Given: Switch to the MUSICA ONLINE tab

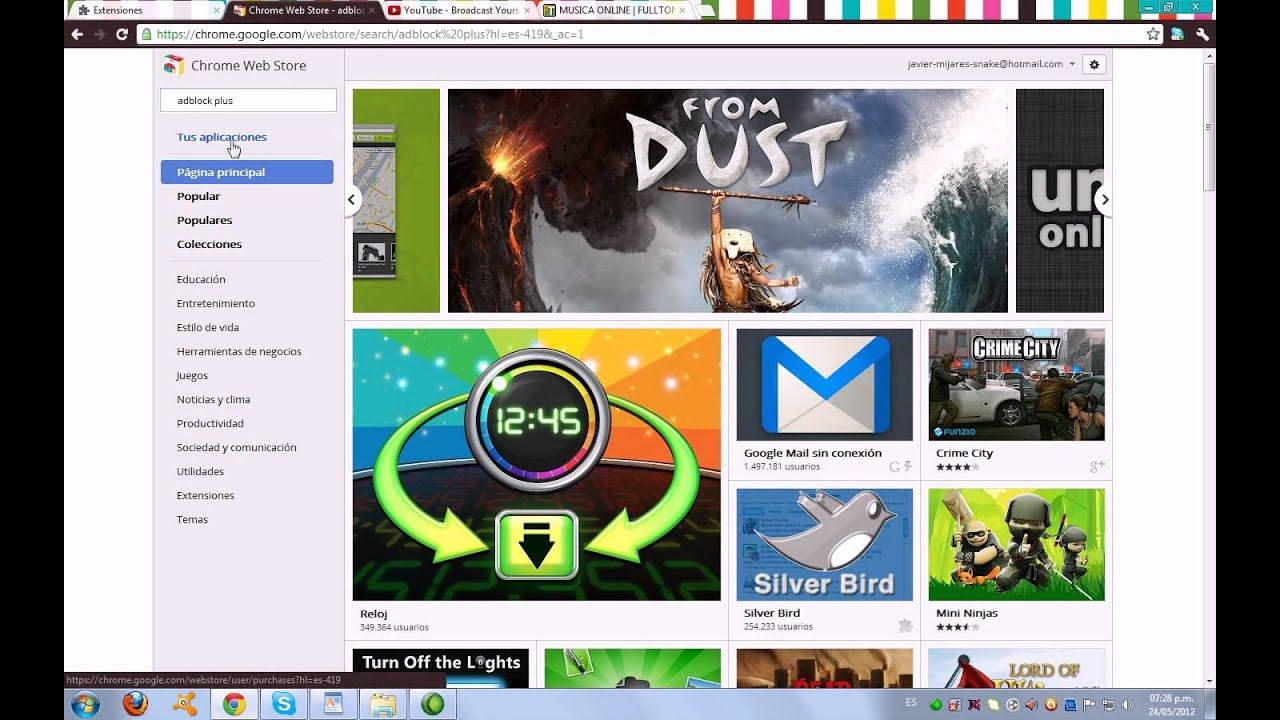Looking at the screenshot, I should click(x=617, y=10).
